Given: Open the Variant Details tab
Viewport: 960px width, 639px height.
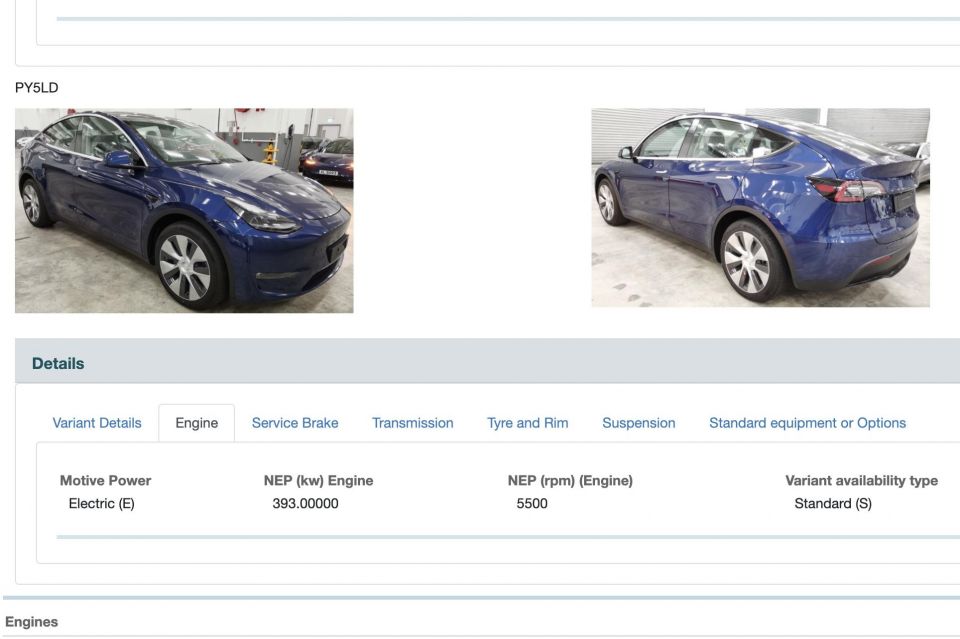Looking at the screenshot, I should (x=97, y=423).
